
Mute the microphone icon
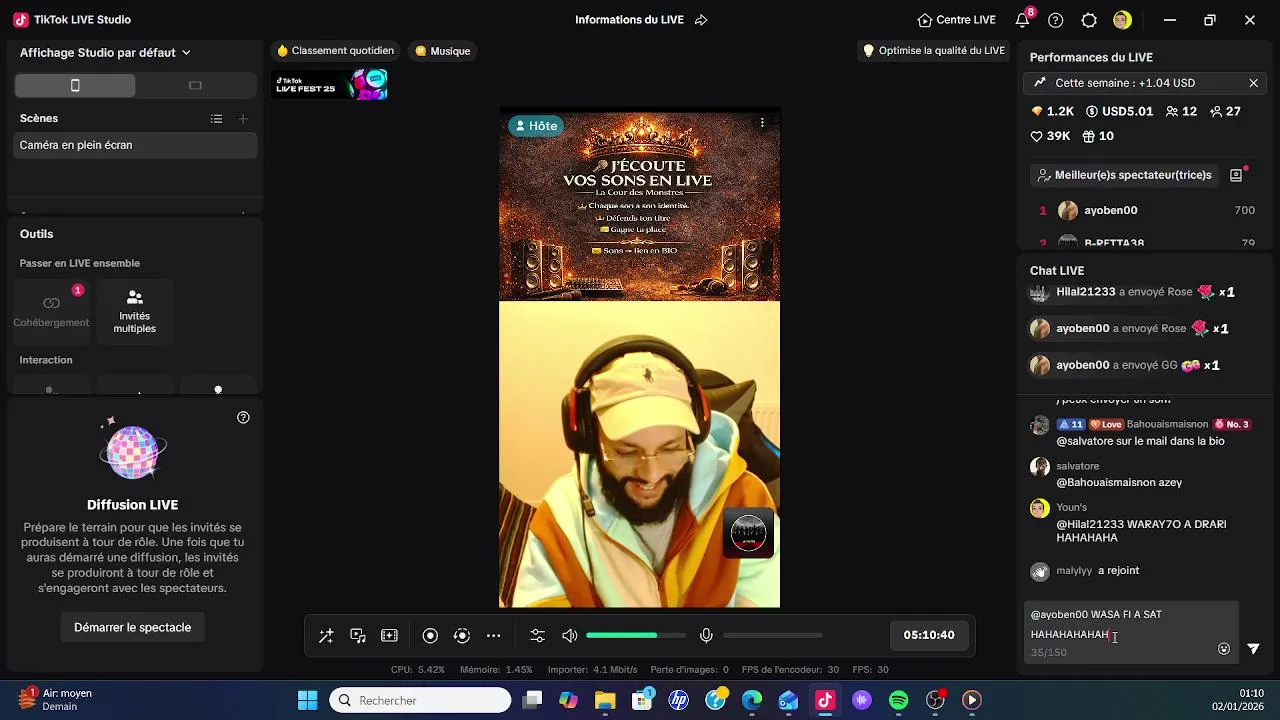pos(706,636)
